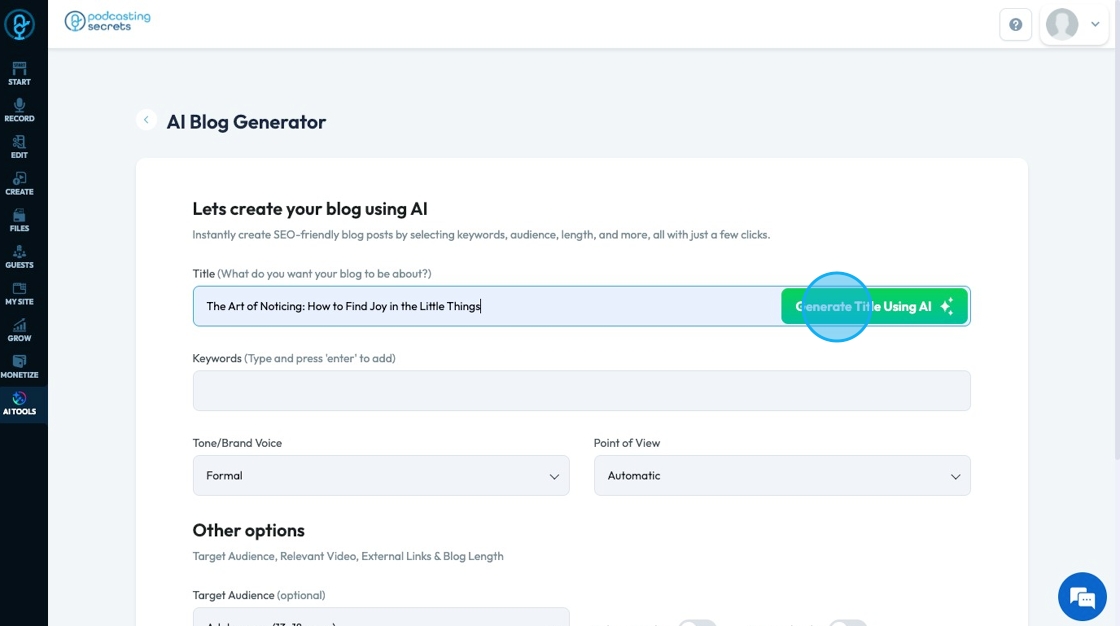This screenshot has height=626, width=1120.
Task: Expand the Point of View dropdown
Action: (782, 476)
